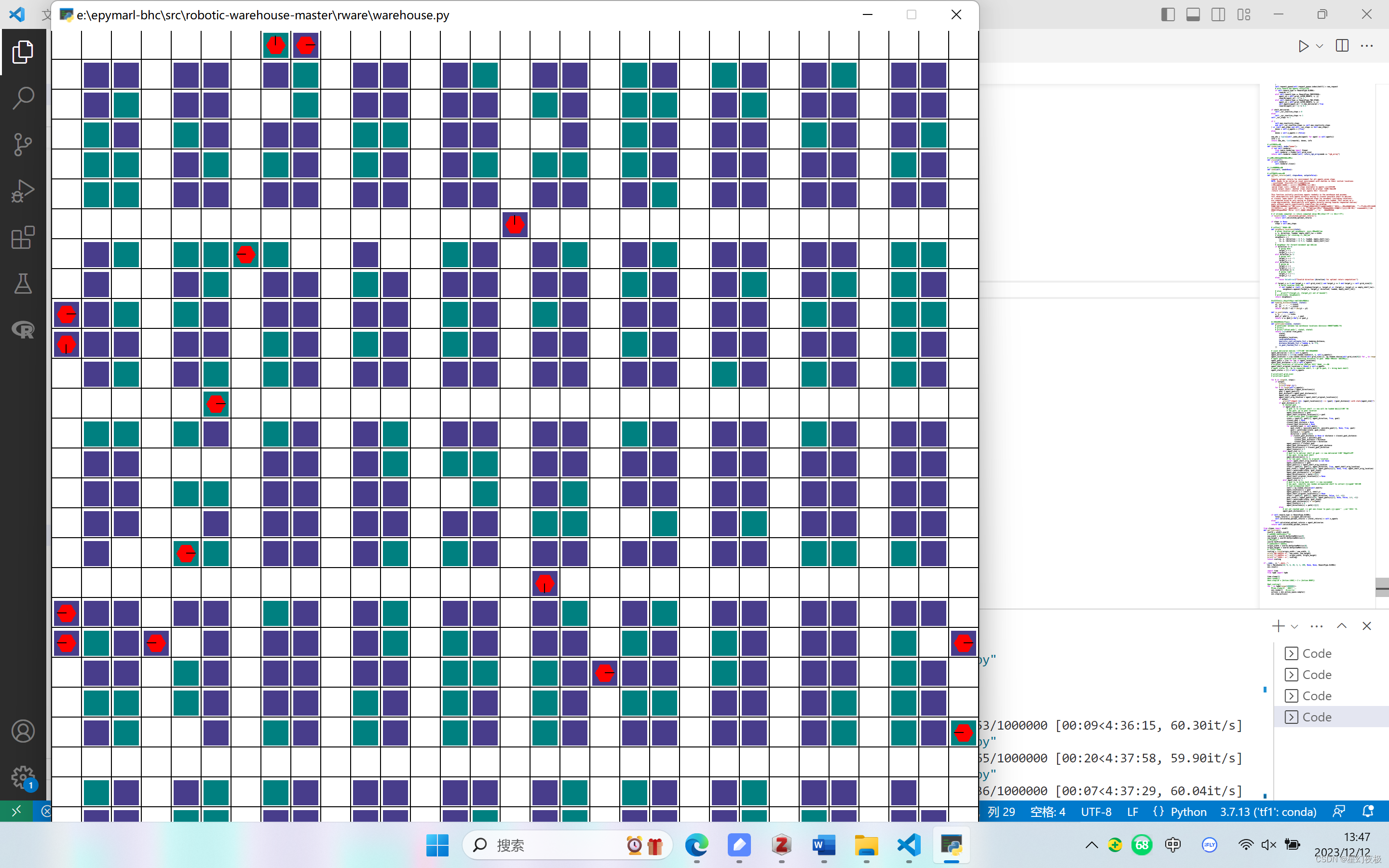Open the blue note app in taskbar

739,845
